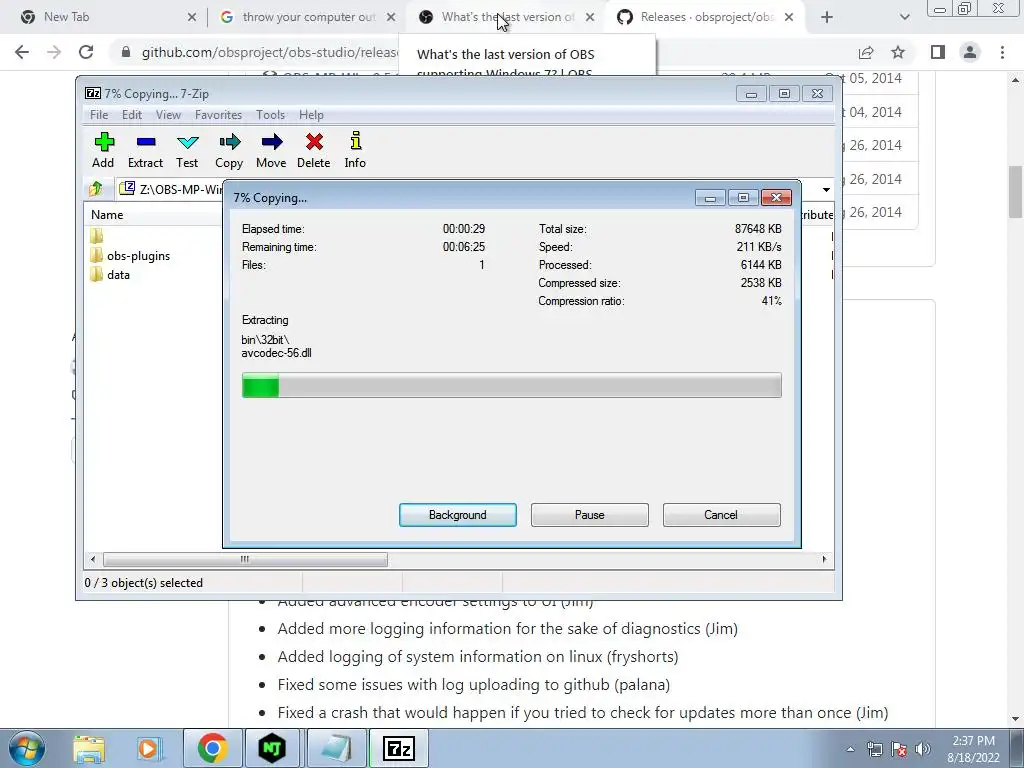Click the Move icon in 7-Zip toolbar
The height and width of the screenshot is (768, 1024).
[272, 142]
